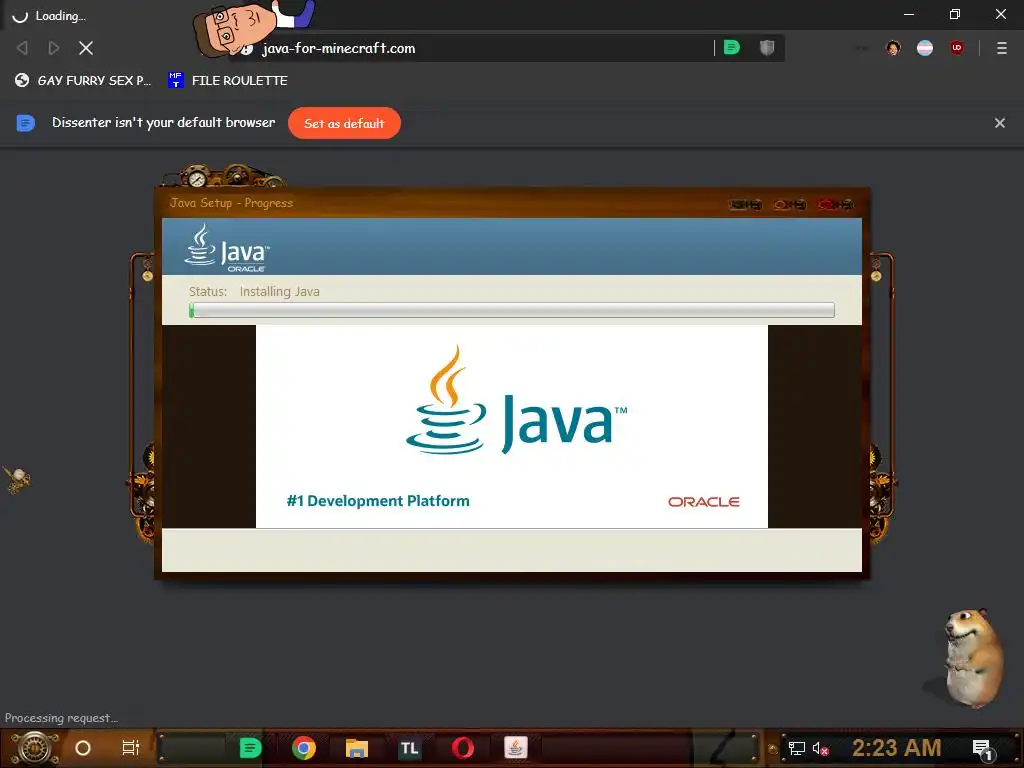Switch to Dissenter browser in taskbar
Image resolution: width=1024 pixels, height=768 pixels.
[x=250, y=748]
